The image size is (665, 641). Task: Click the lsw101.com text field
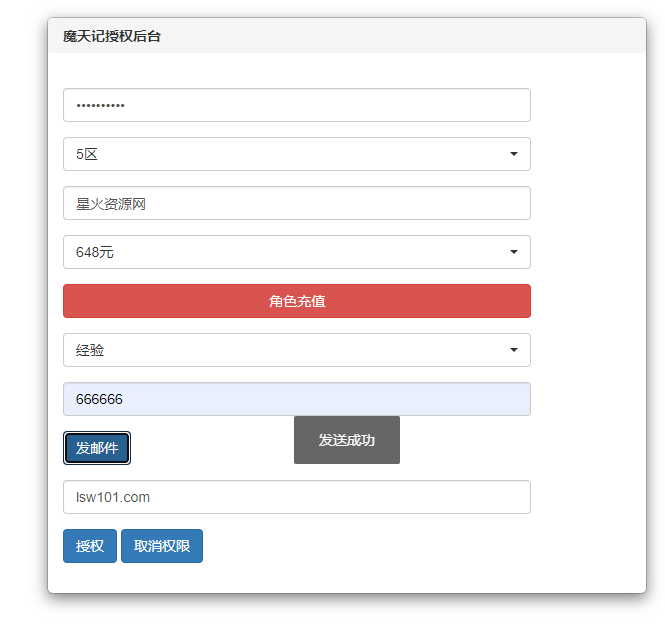pos(296,497)
